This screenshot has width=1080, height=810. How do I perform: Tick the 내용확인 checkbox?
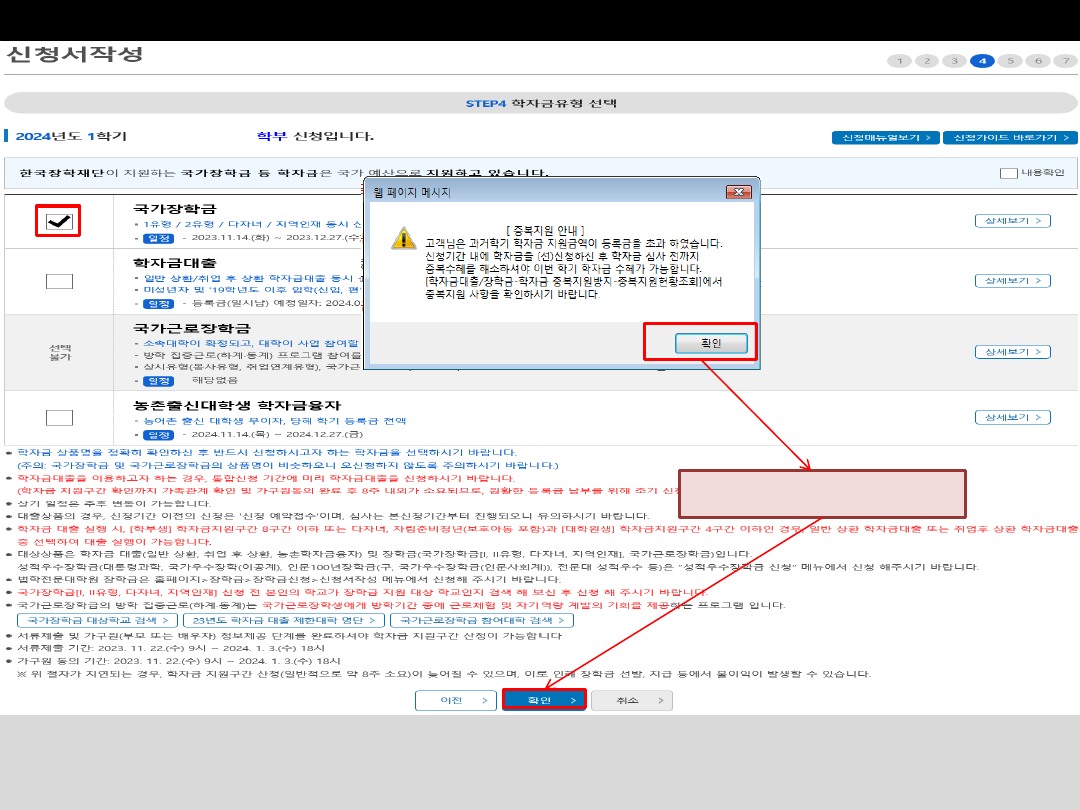tap(1008, 173)
